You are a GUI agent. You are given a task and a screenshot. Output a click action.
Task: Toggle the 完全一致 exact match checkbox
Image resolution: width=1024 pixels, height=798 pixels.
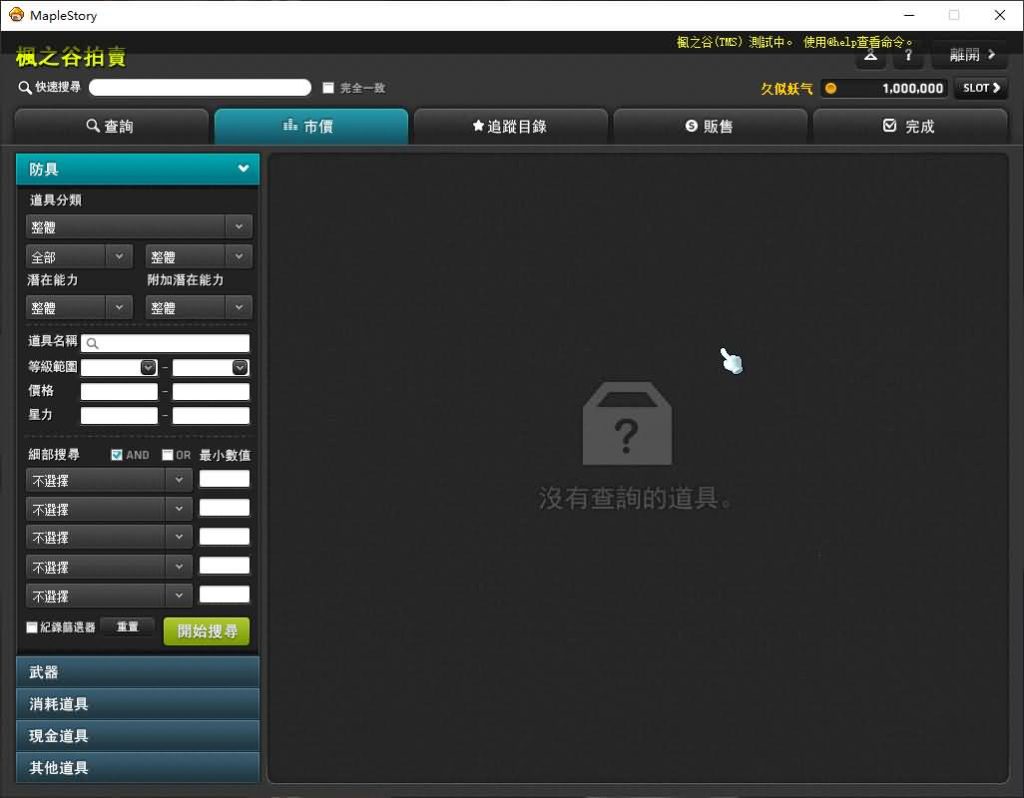click(328, 88)
